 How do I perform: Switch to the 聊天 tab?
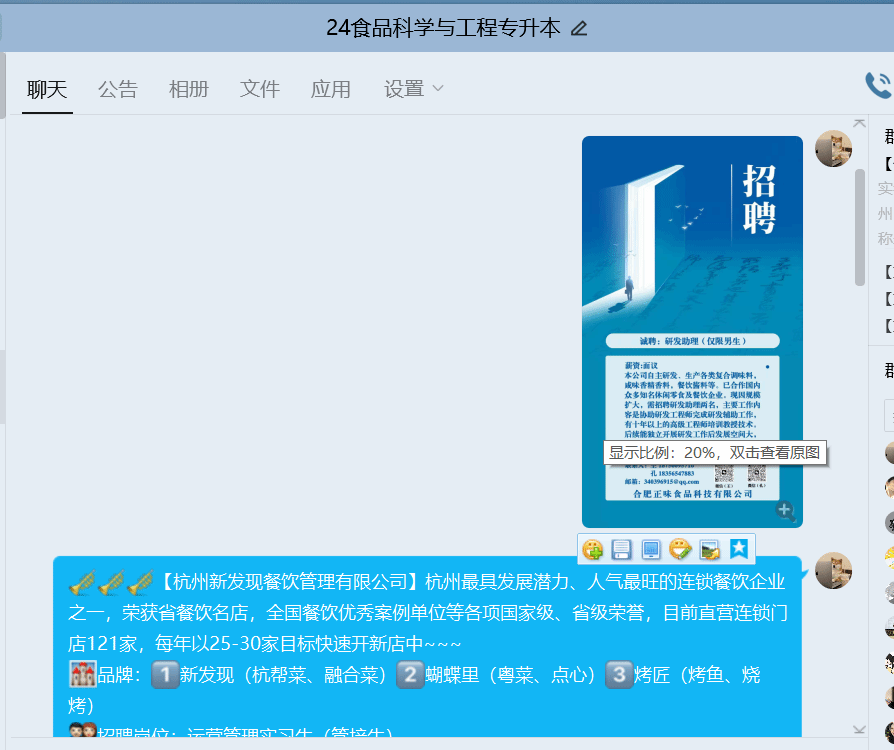click(47, 89)
